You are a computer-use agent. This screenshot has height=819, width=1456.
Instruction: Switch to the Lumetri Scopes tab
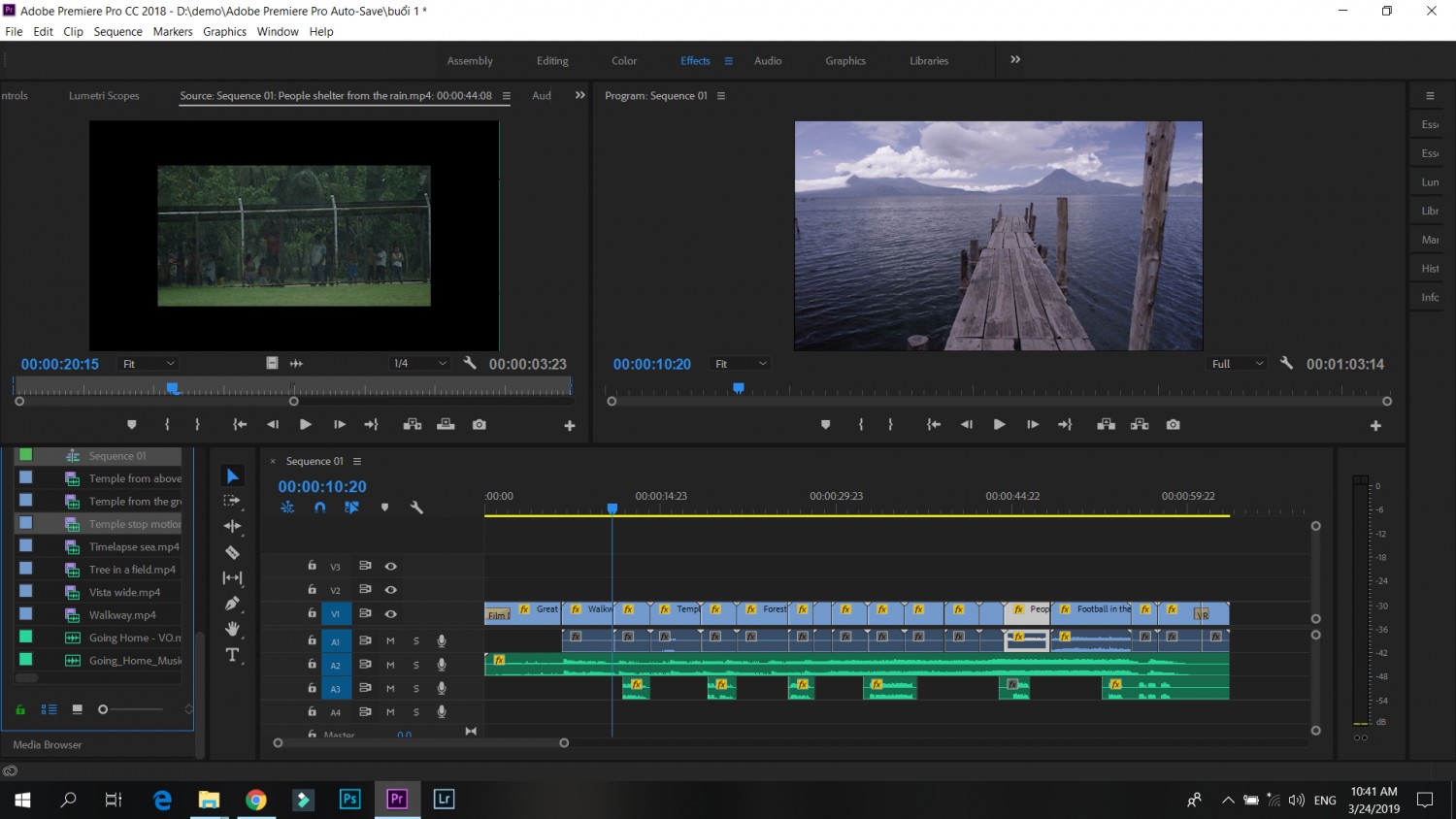[104, 95]
